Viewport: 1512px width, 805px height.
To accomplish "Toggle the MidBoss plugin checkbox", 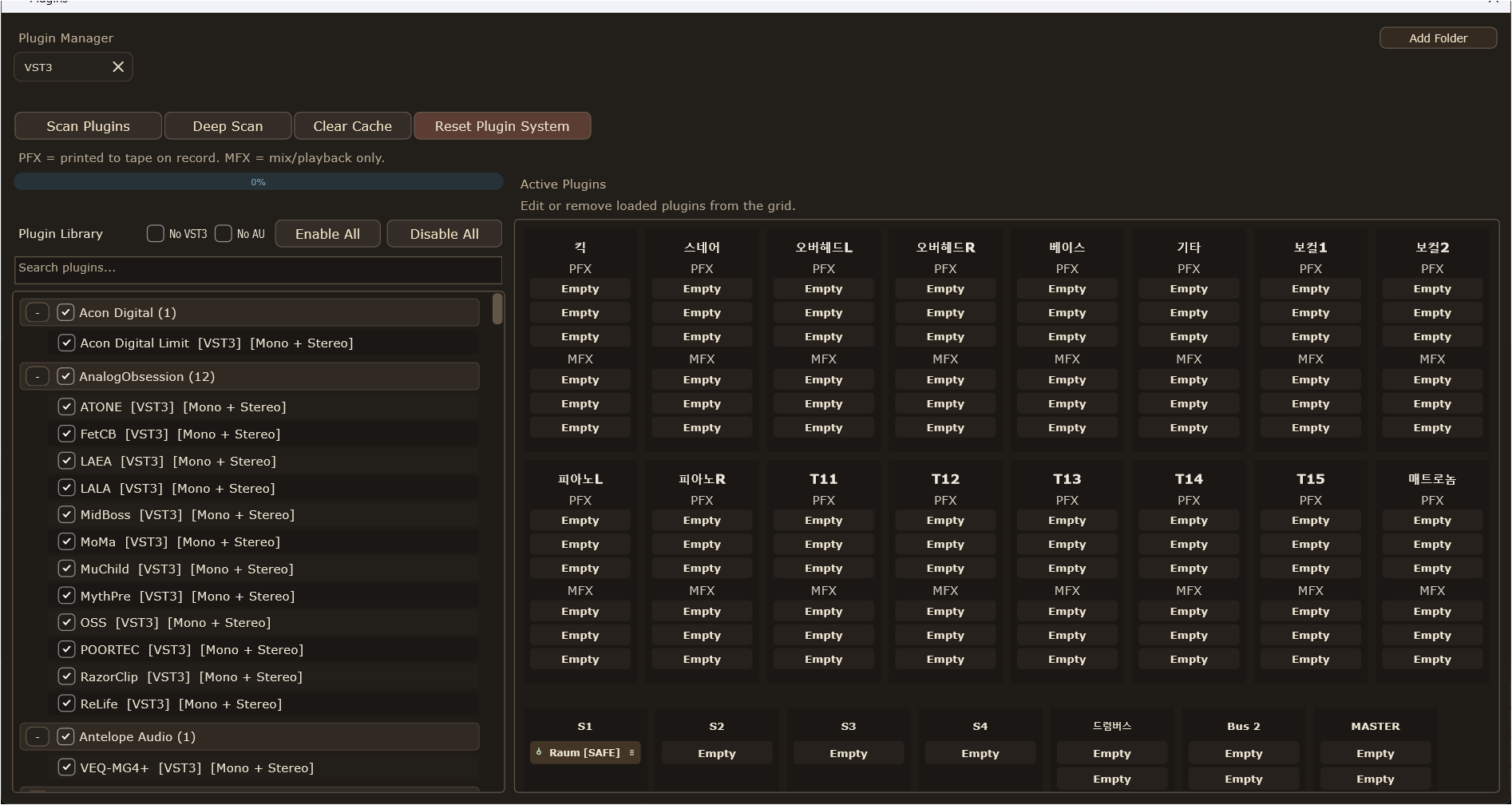I will click(66, 514).
